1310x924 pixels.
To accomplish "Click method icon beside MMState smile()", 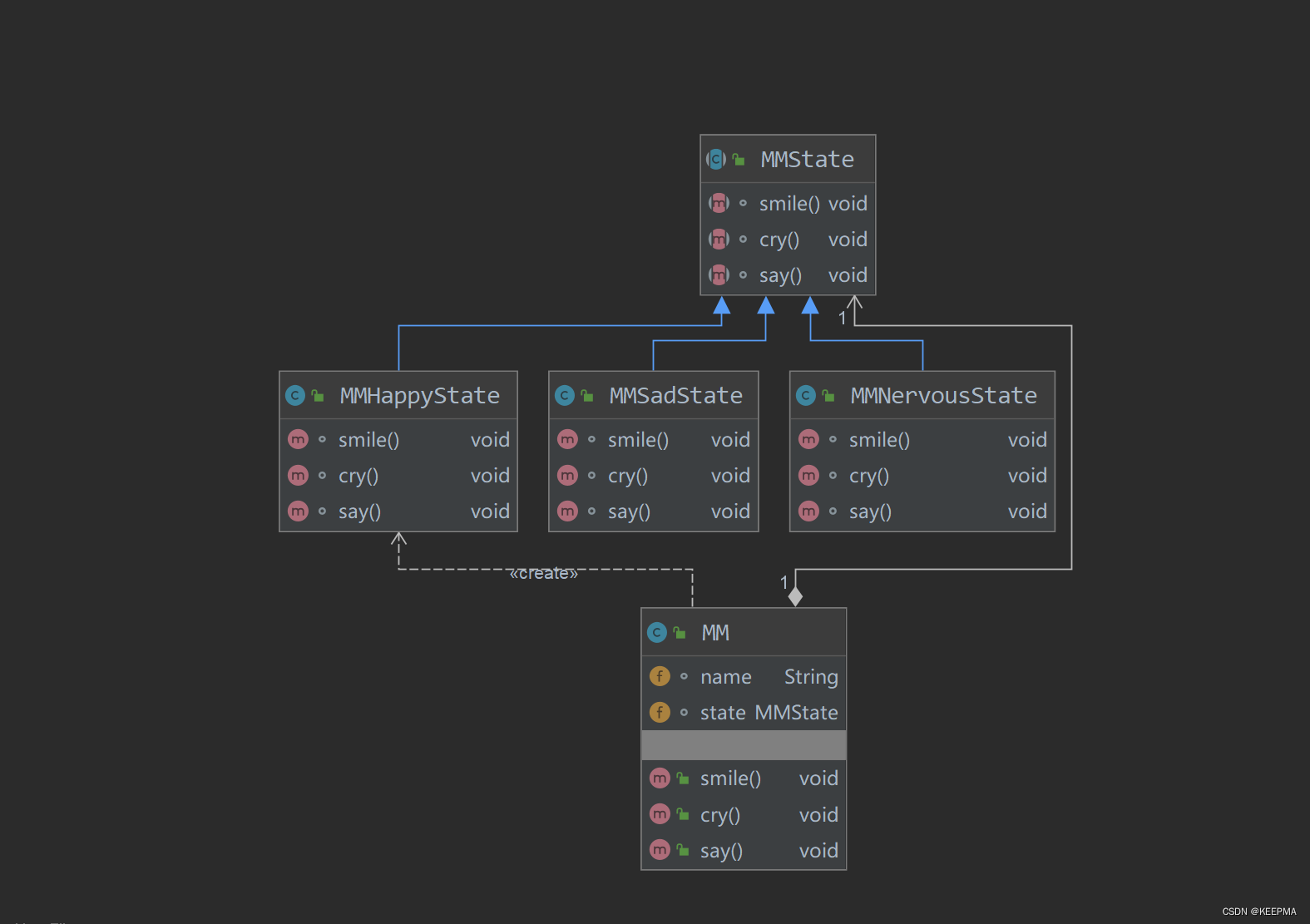I will [719, 203].
